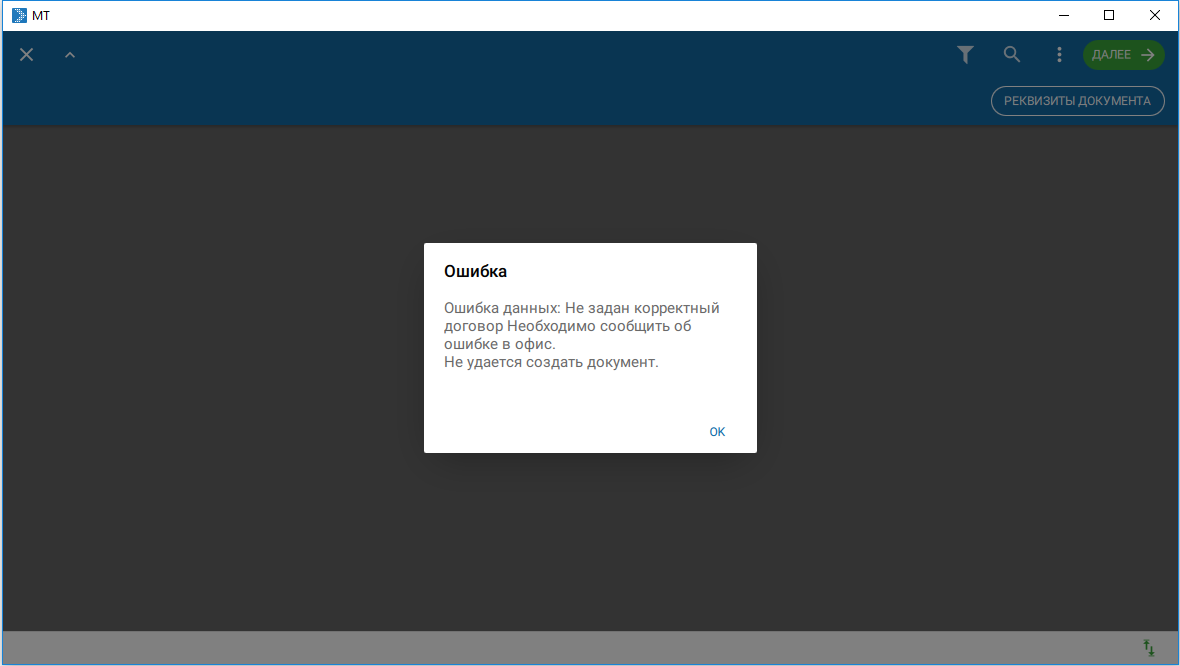Open the three-dot overflow menu
The width and height of the screenshot is (1180, 666).
click(1059, 55)
